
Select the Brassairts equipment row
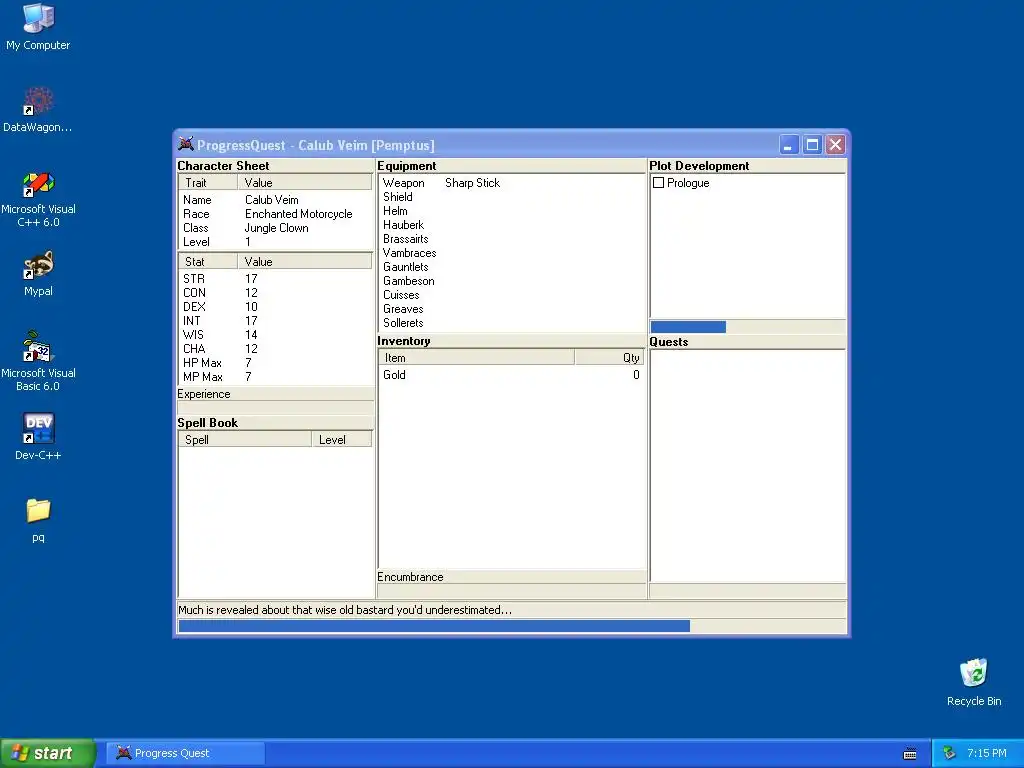pos(512,239)
